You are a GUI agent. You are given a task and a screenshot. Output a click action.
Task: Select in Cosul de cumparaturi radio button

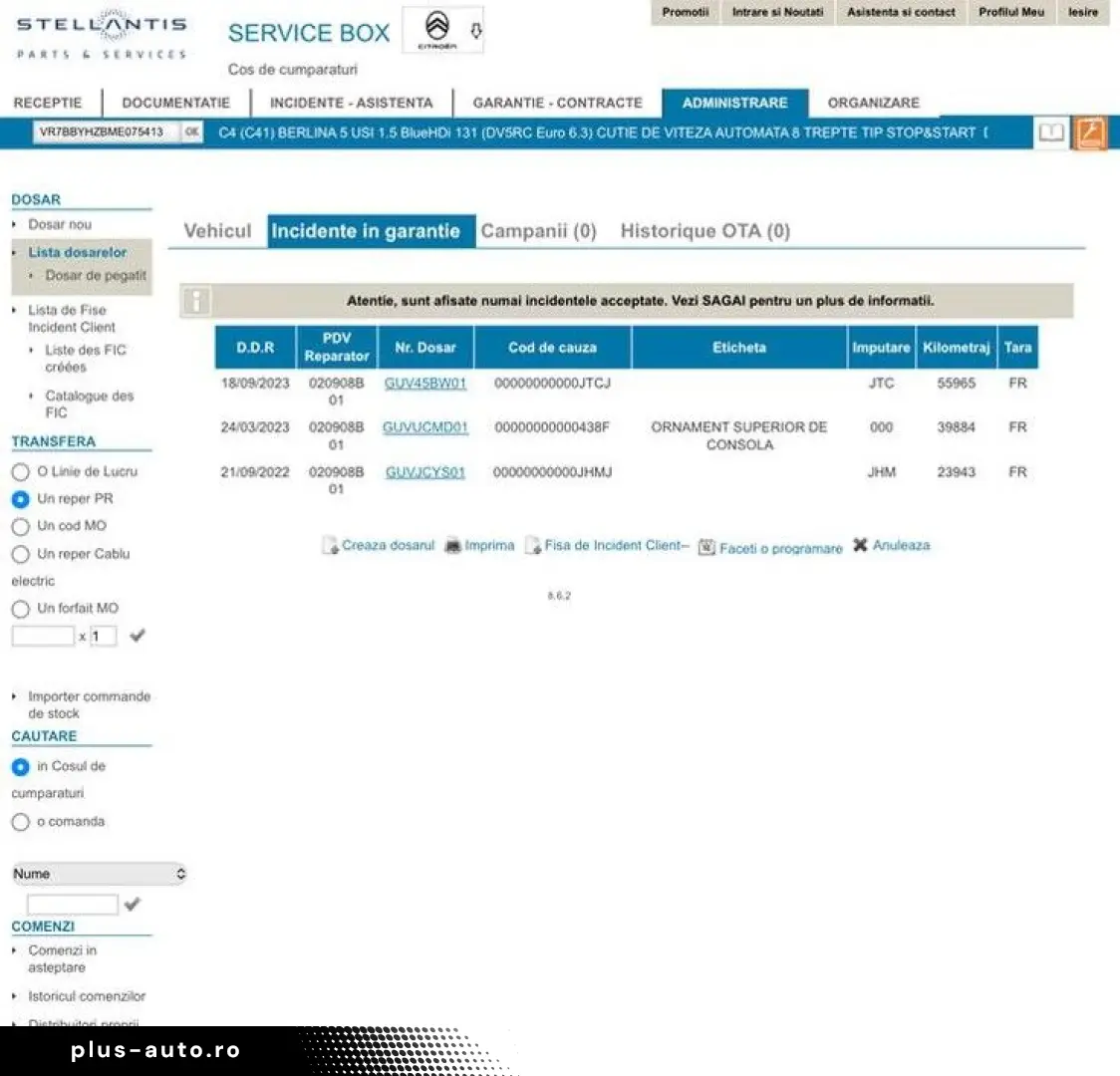21,767
